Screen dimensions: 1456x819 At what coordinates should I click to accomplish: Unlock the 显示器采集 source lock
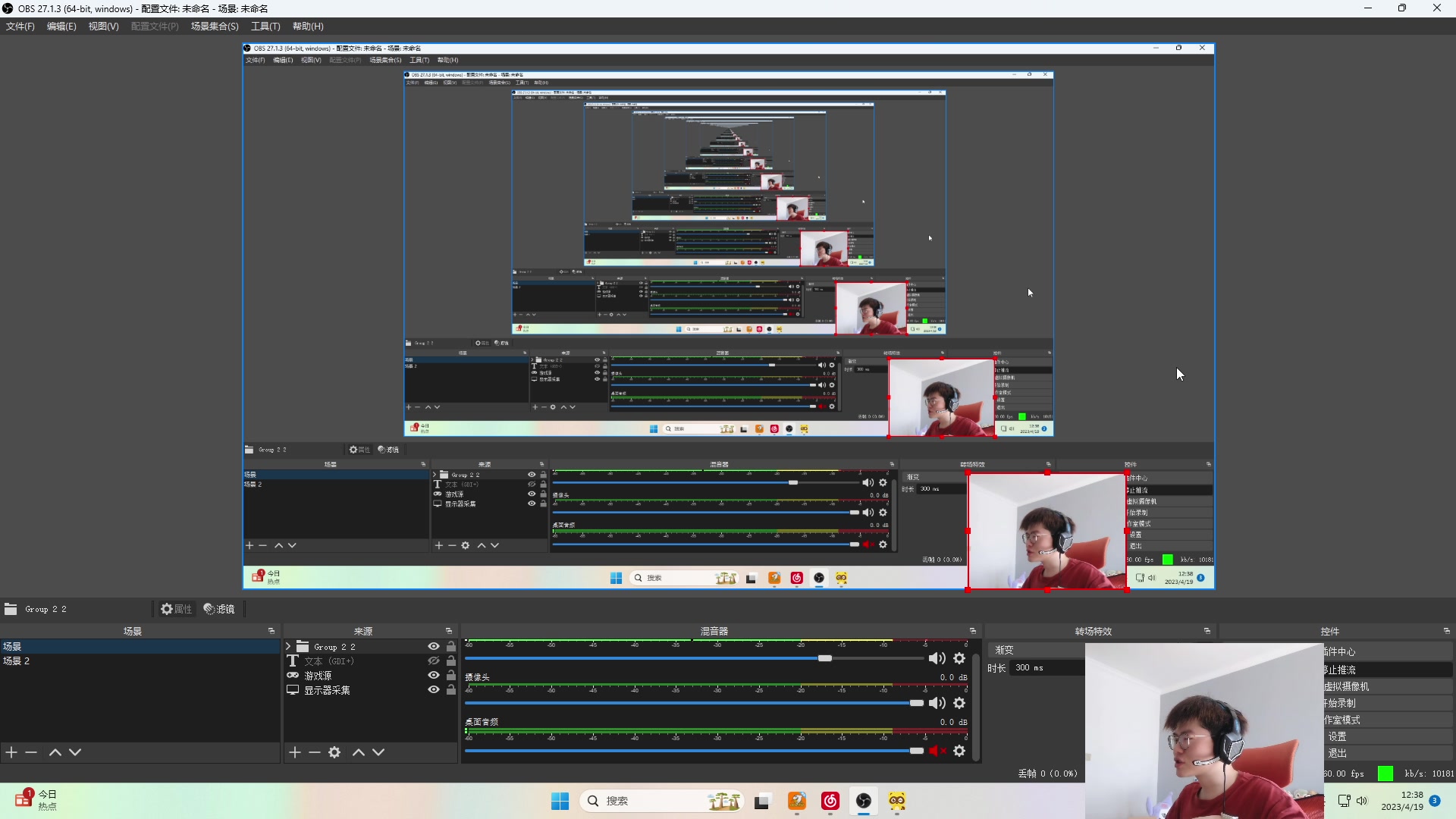(451, 690)
